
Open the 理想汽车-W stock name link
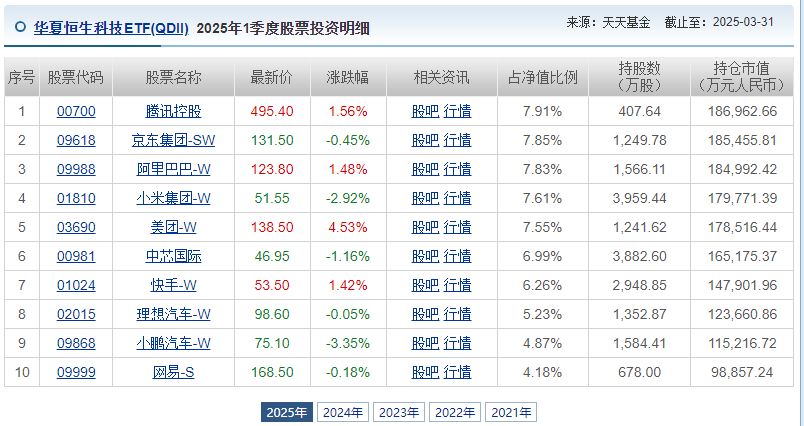(173, 314)
